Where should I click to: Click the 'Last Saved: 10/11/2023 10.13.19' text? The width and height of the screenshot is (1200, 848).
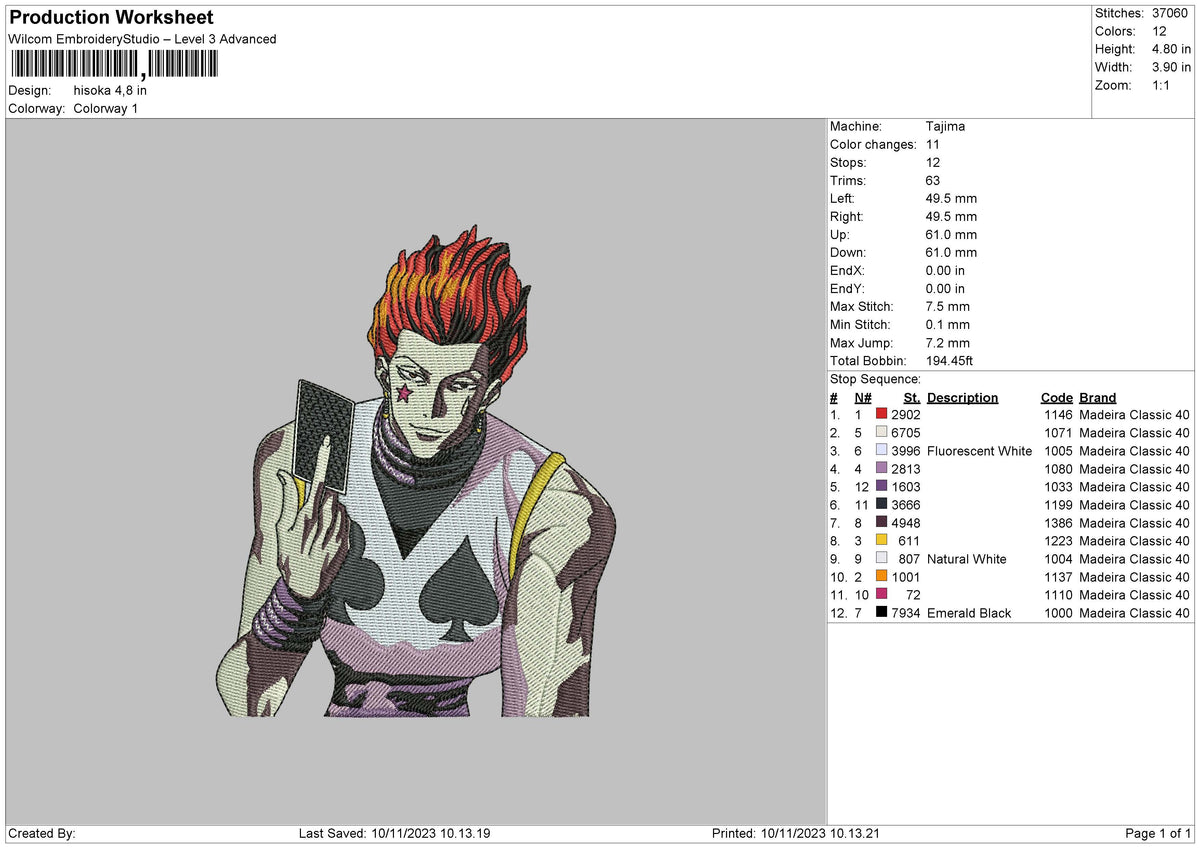tap(395, 833)
